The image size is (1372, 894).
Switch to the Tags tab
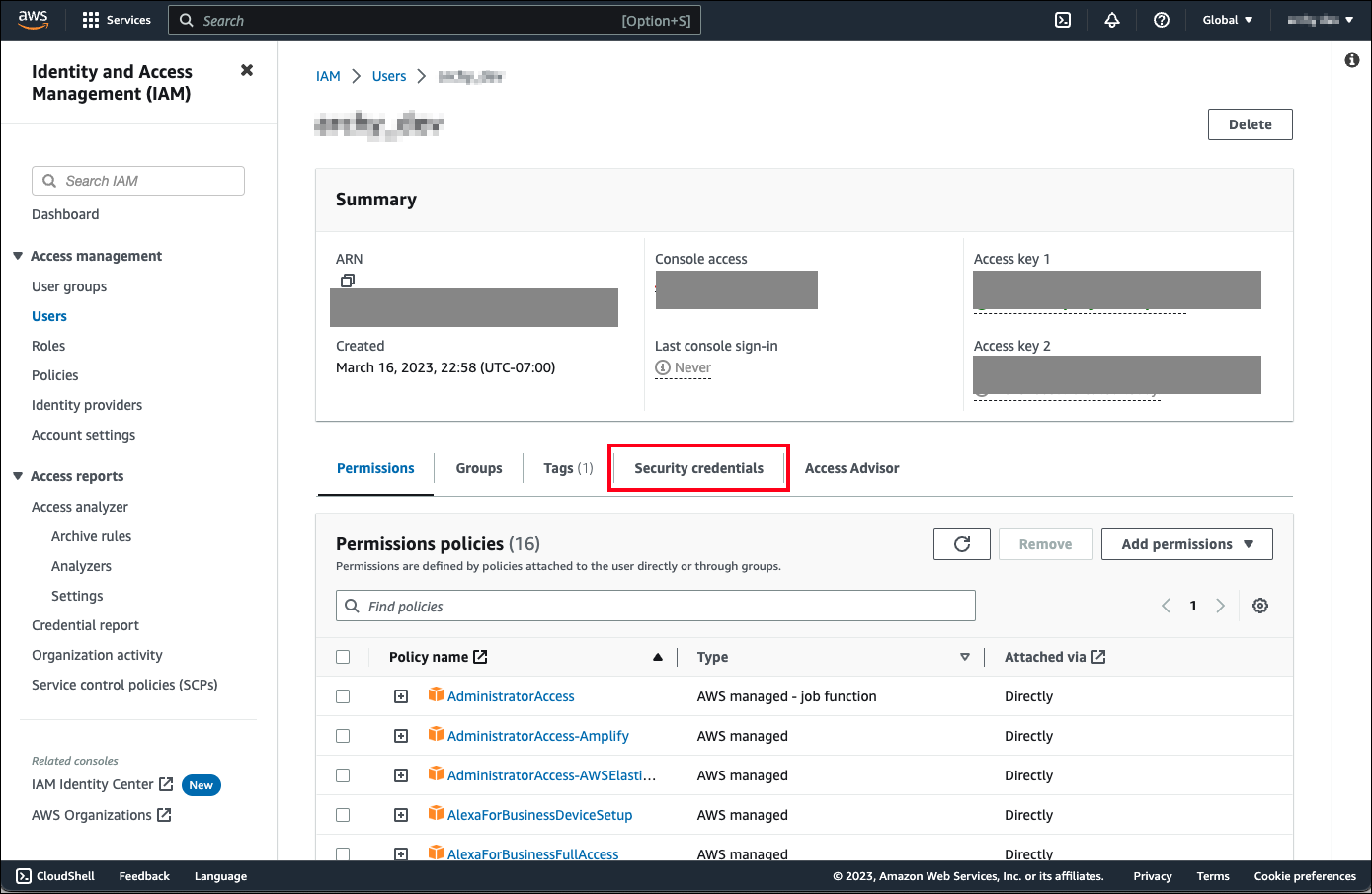tap(568, 468)
